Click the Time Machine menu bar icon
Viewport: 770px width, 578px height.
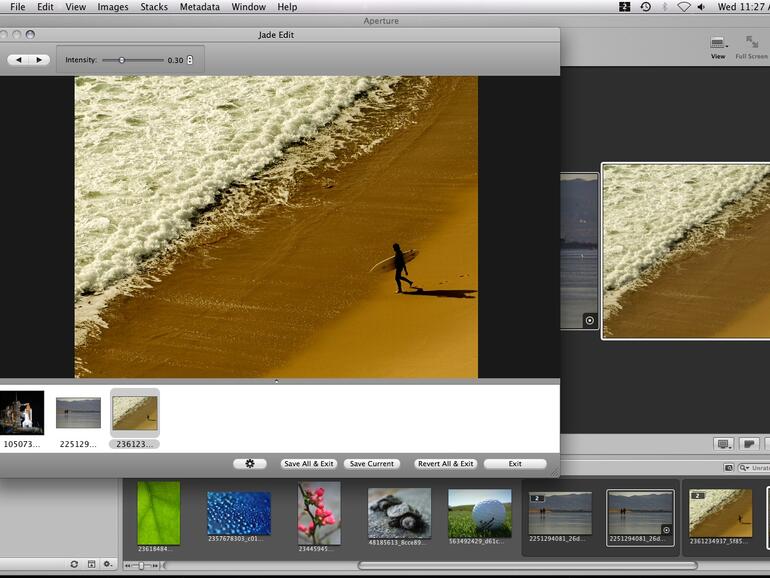point(645,7)
